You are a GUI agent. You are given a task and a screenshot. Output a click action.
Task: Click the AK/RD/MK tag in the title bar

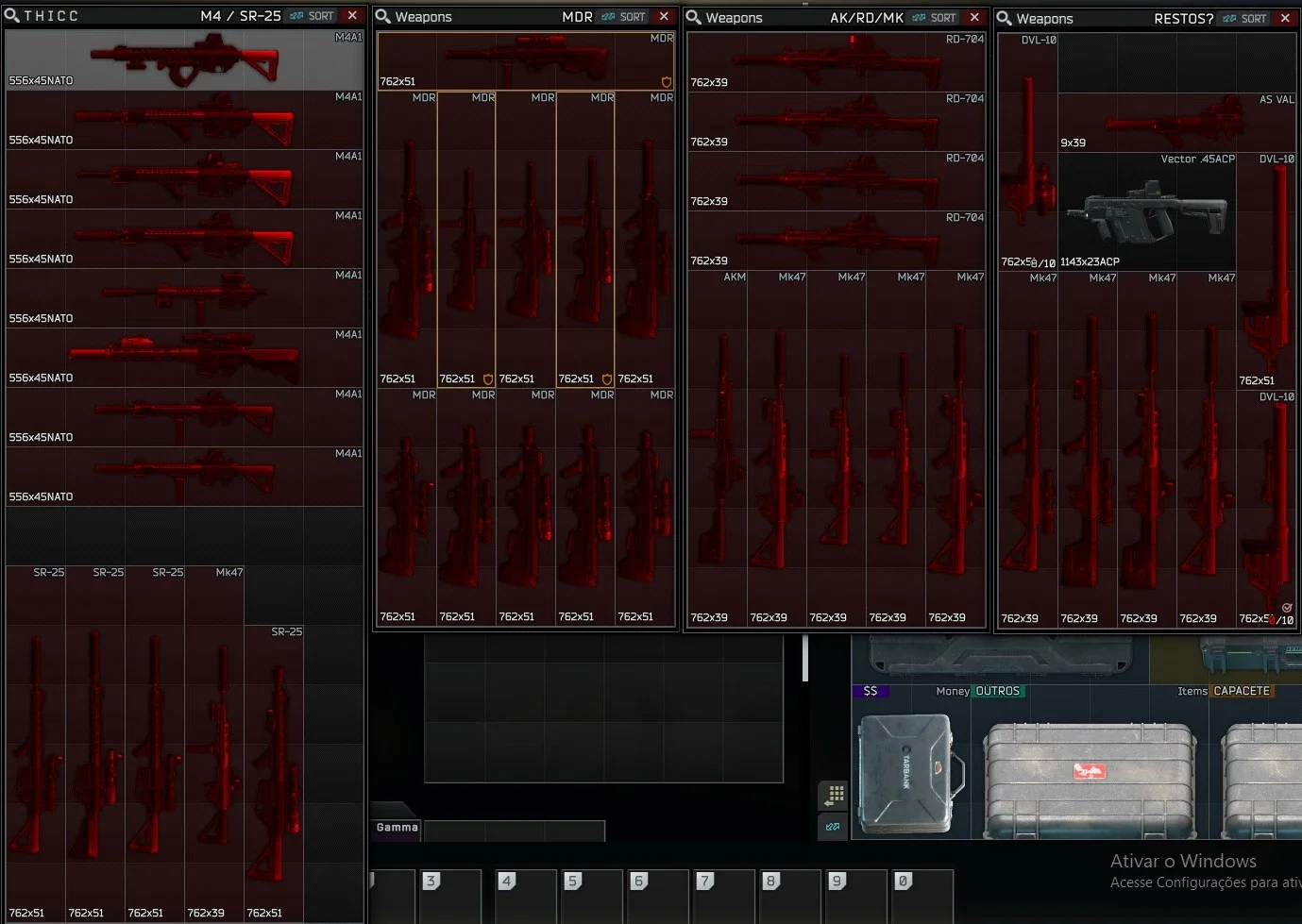tap(867, 18)
